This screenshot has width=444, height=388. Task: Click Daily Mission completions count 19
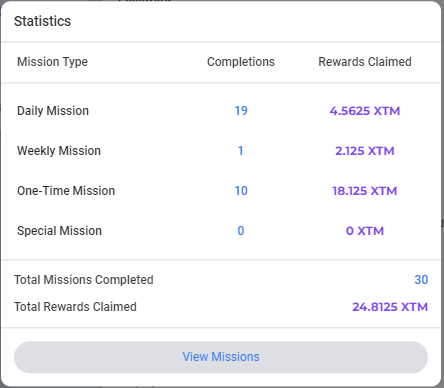coord(241,111)
